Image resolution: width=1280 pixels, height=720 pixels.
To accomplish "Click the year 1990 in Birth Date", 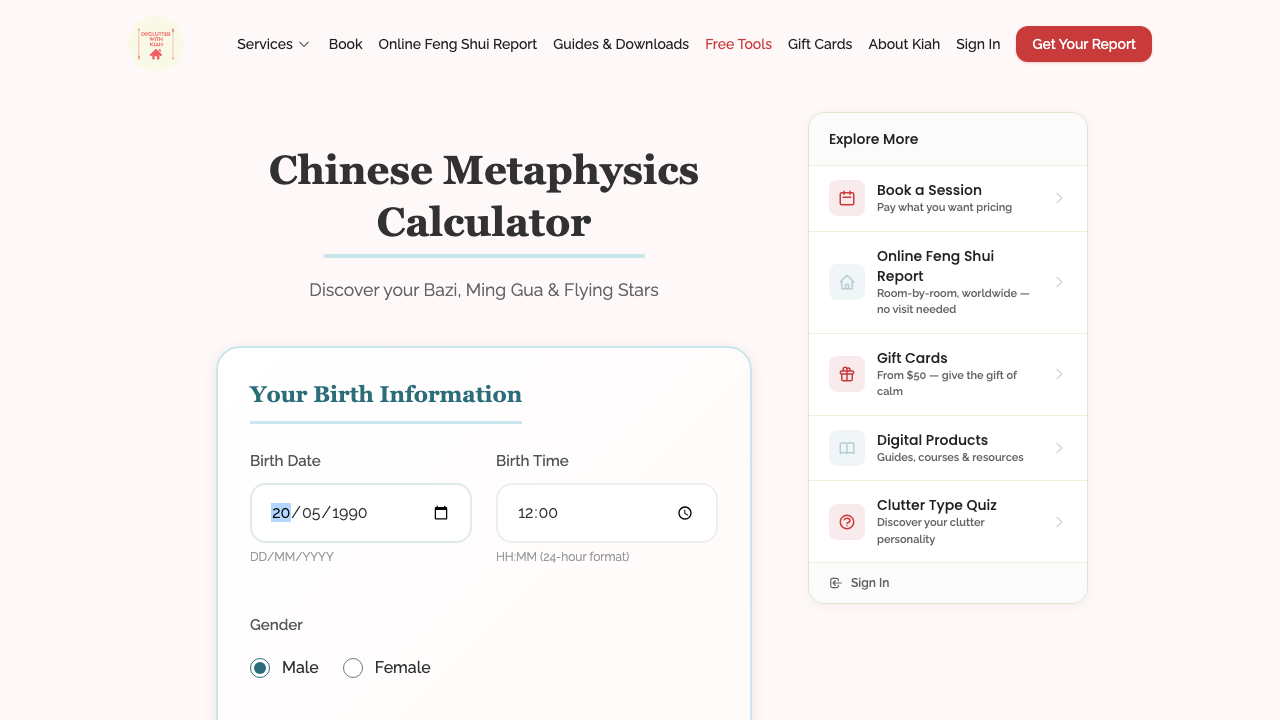I will pyautogui.click(x=350, y=513).
